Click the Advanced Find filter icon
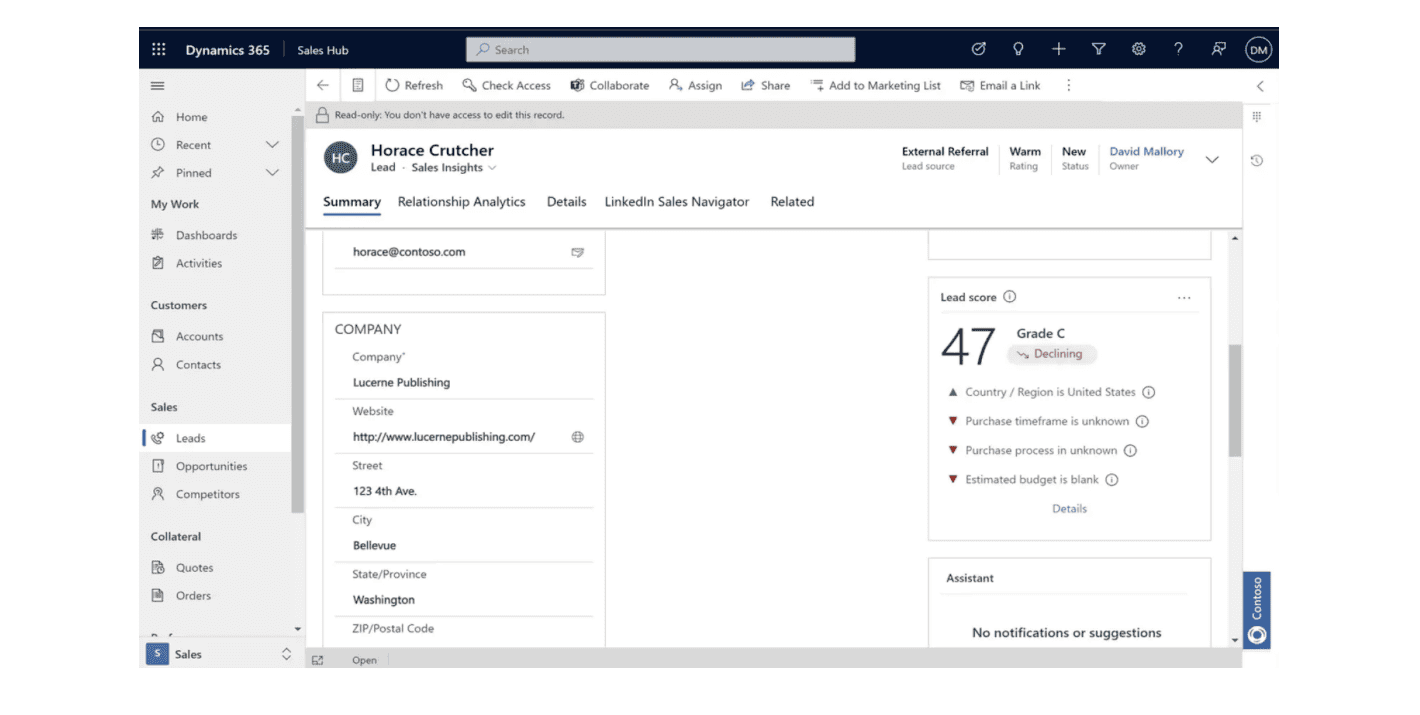The height and width of the screenshot is (715, 1420). pyautogui.click(x=1099, y=50)
